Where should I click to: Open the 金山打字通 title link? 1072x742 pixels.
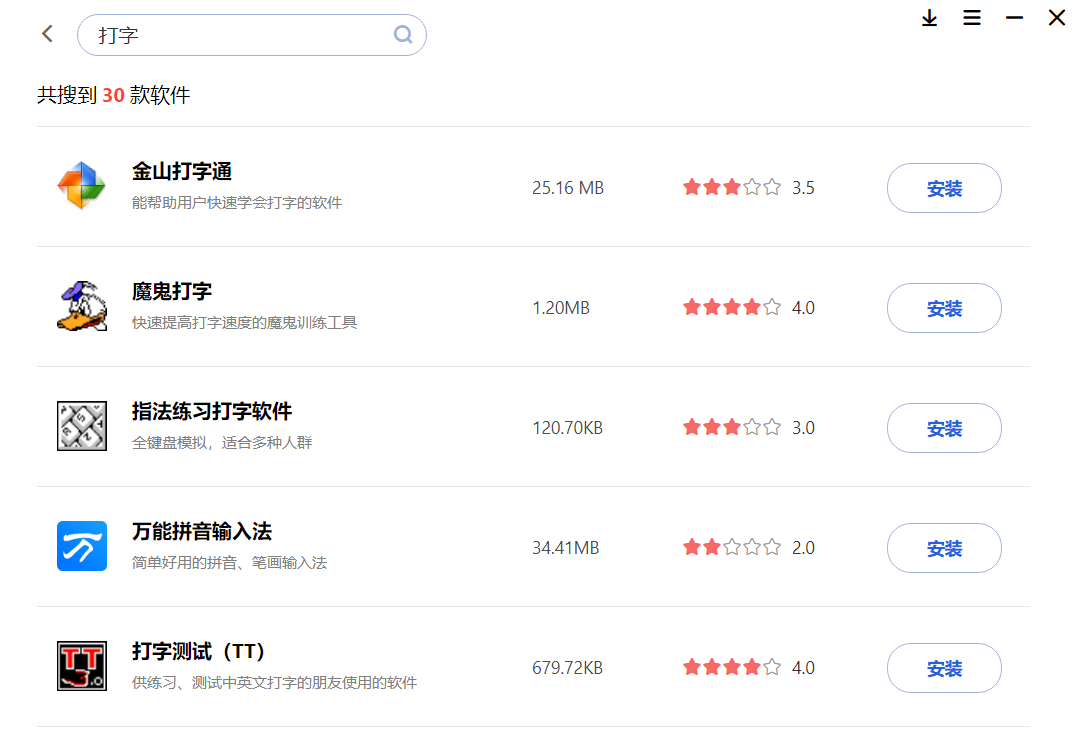(x=182, y=171)
